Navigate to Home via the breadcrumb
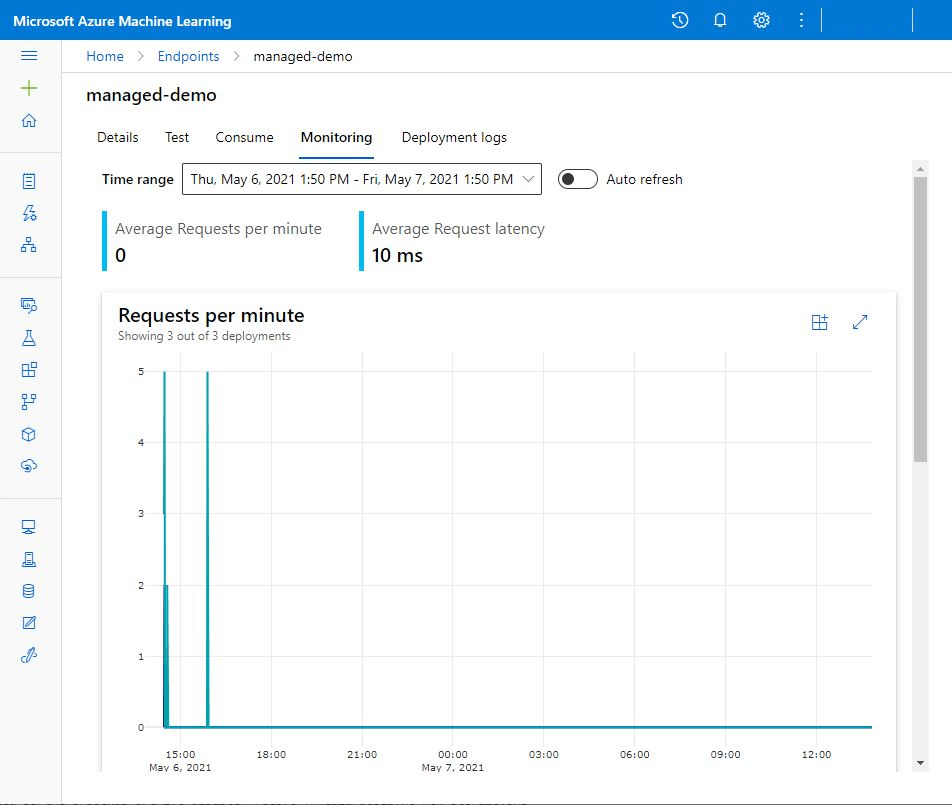This screenshot has width=952, height=805. tap(105, 56)
